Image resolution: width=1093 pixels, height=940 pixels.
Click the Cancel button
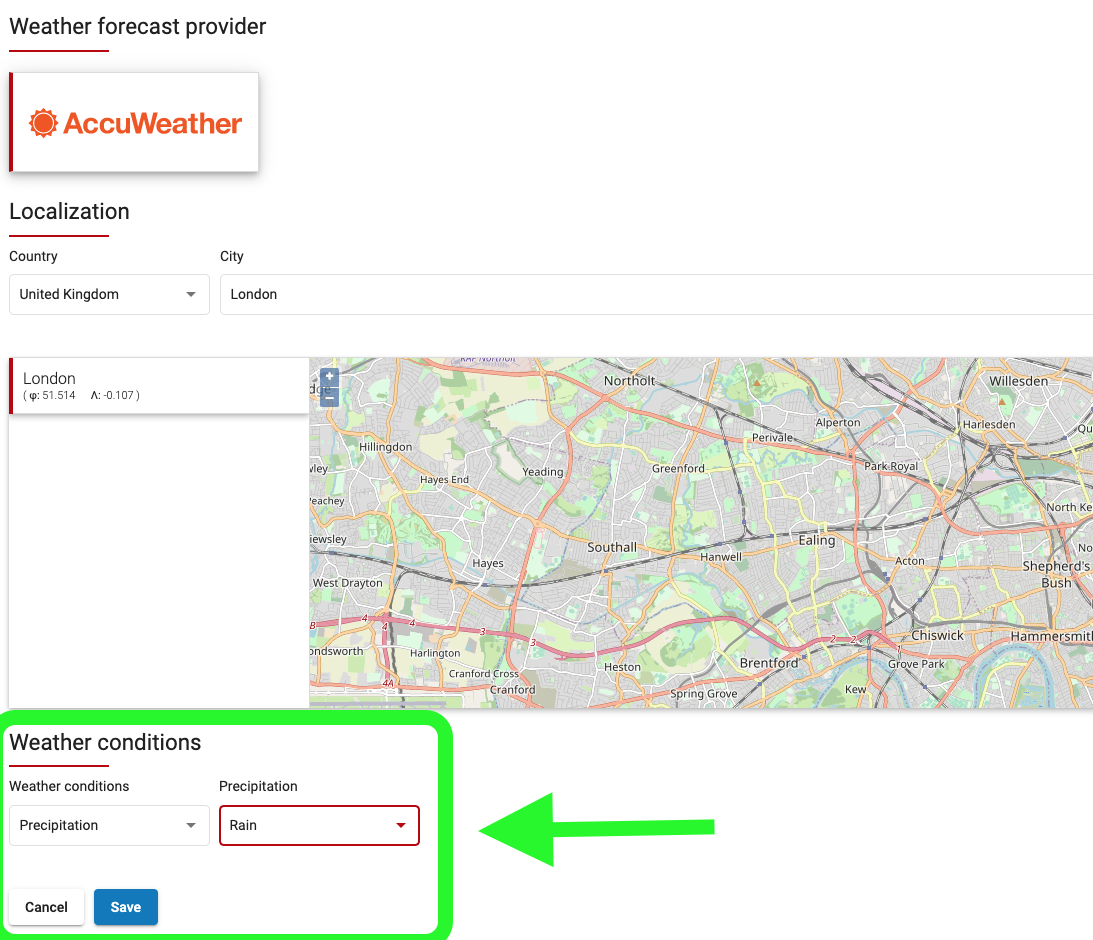(47, 907)
